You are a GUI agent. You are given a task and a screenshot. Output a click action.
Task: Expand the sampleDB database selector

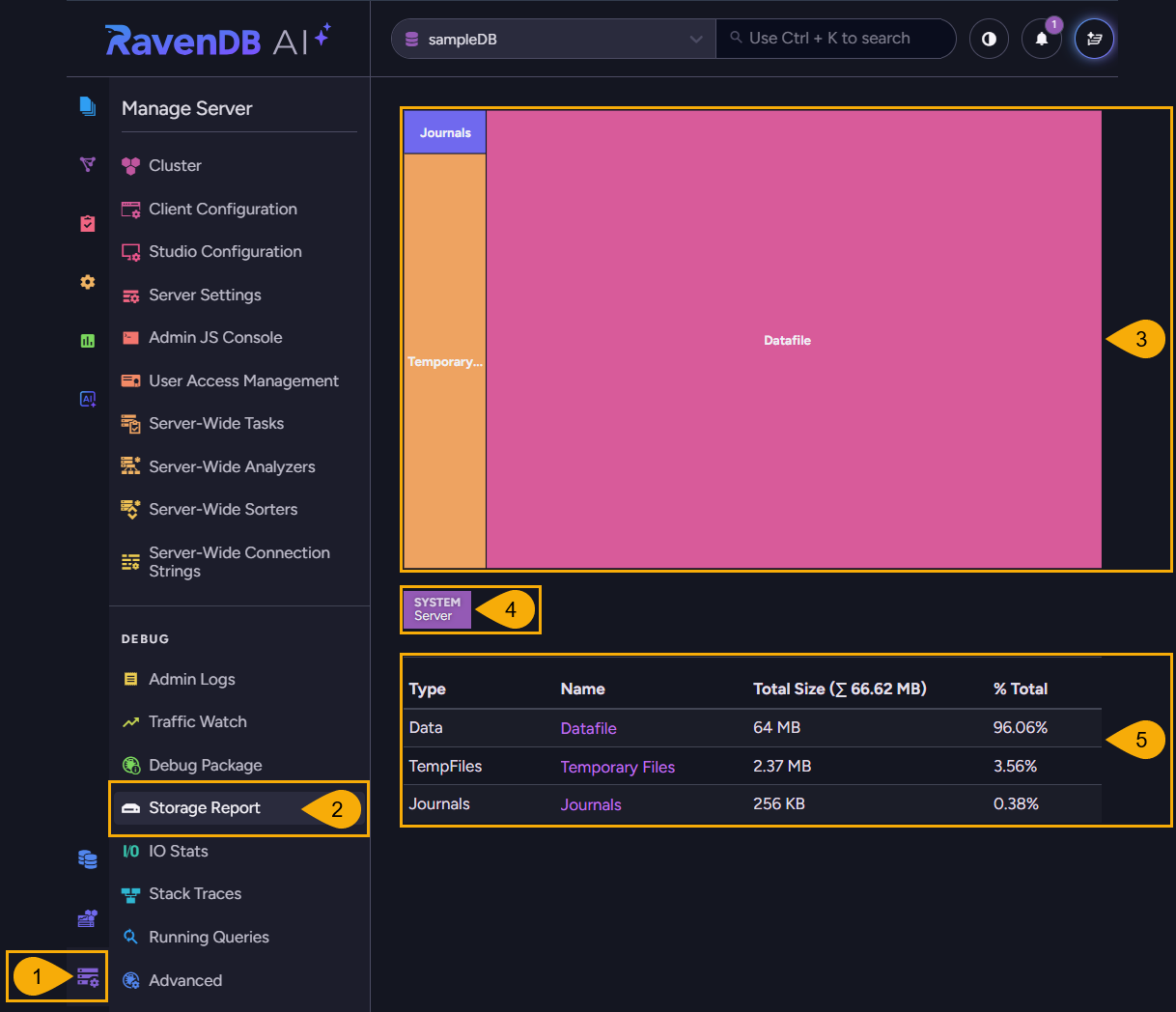click(553, 40)
